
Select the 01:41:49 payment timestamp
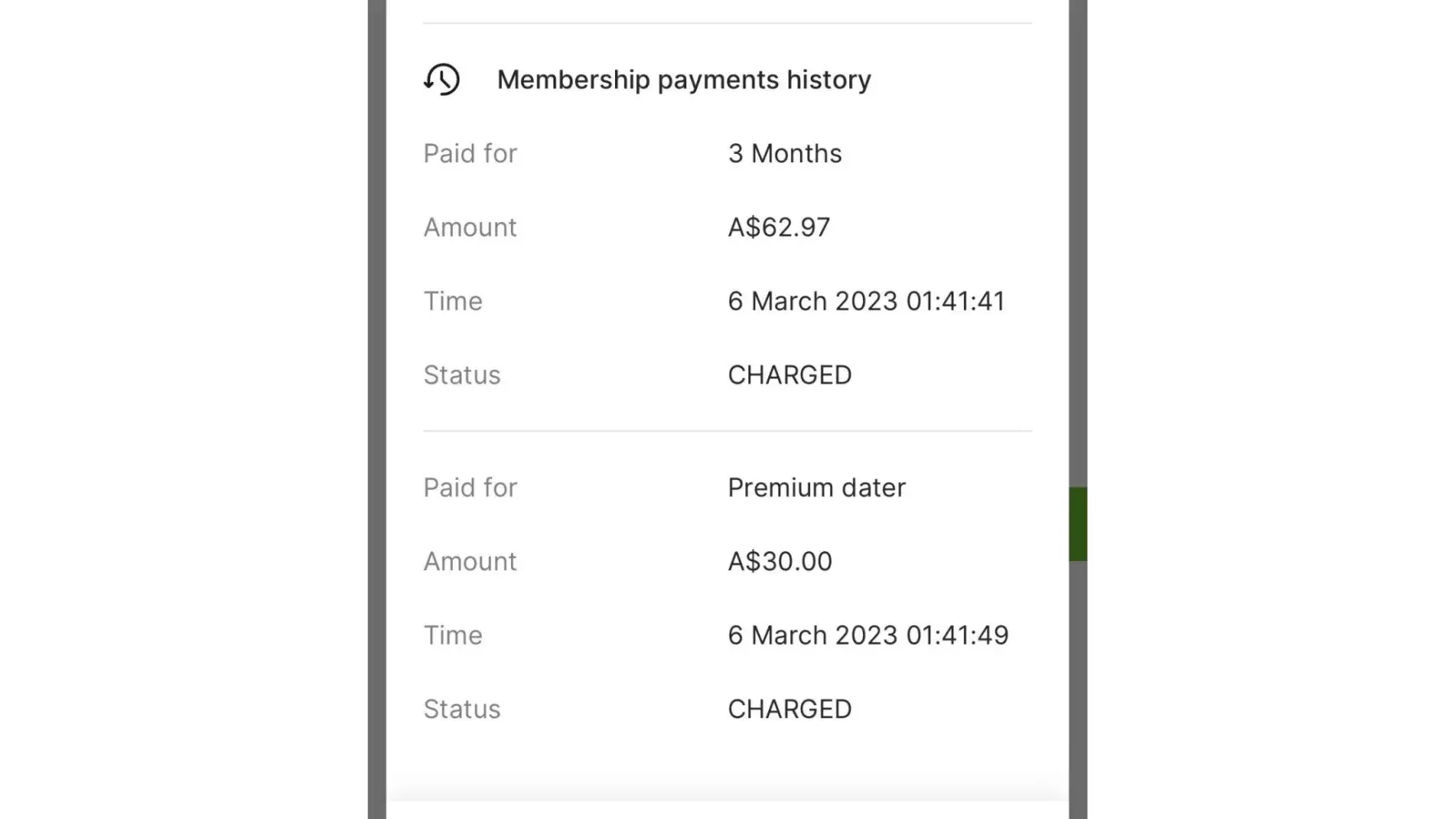click(x=868, y=635)
